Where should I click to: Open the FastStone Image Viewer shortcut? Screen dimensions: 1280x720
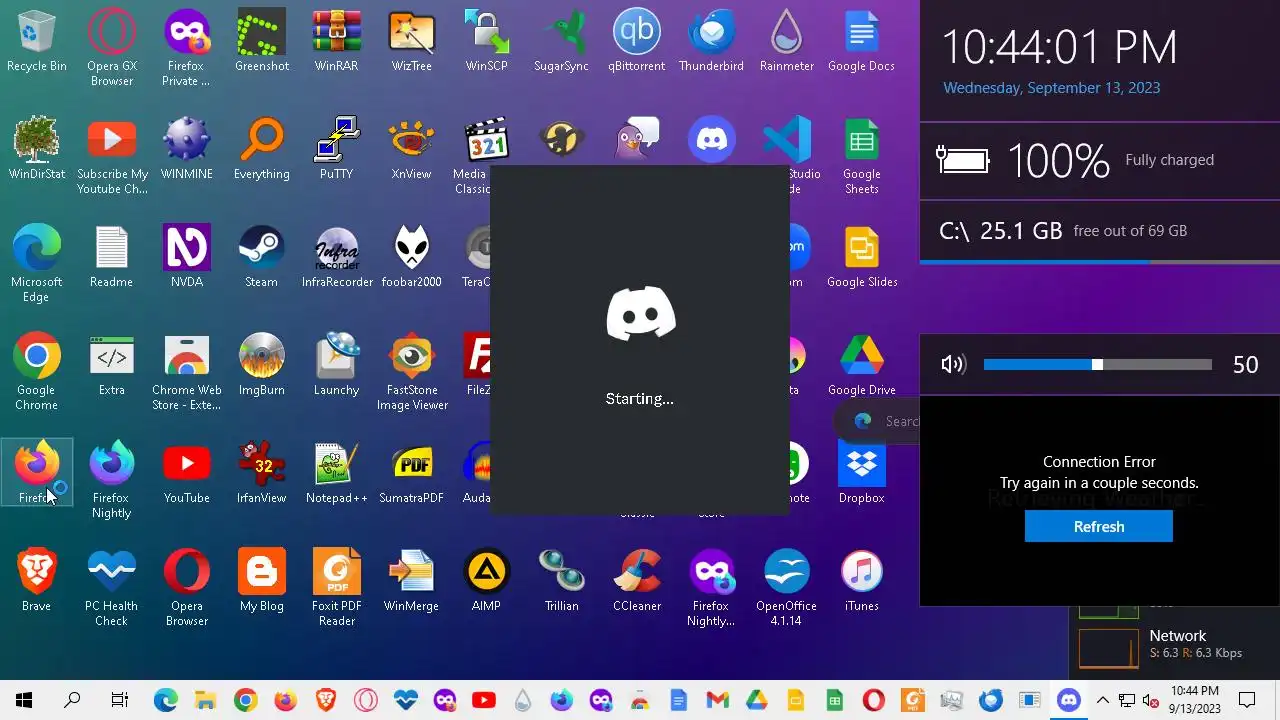click(x=411, y=373)
